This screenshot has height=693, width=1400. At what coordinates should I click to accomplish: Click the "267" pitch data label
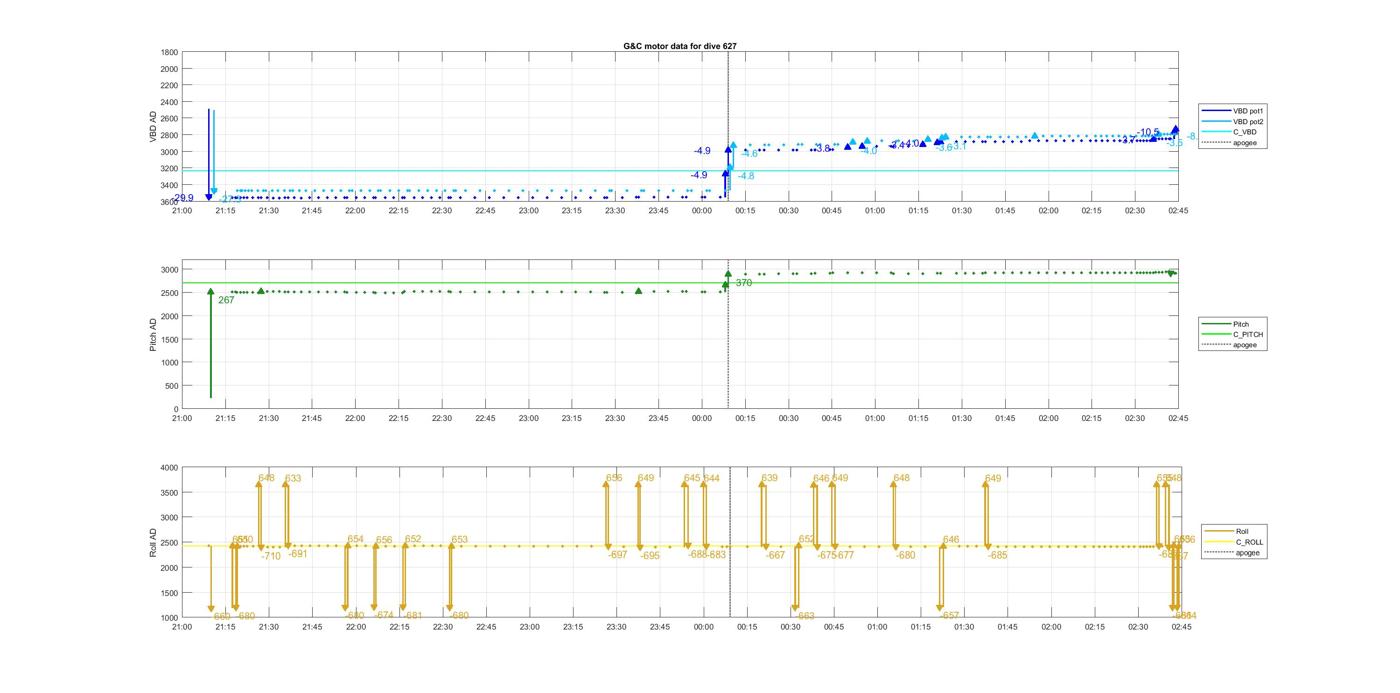pos(226,300)
